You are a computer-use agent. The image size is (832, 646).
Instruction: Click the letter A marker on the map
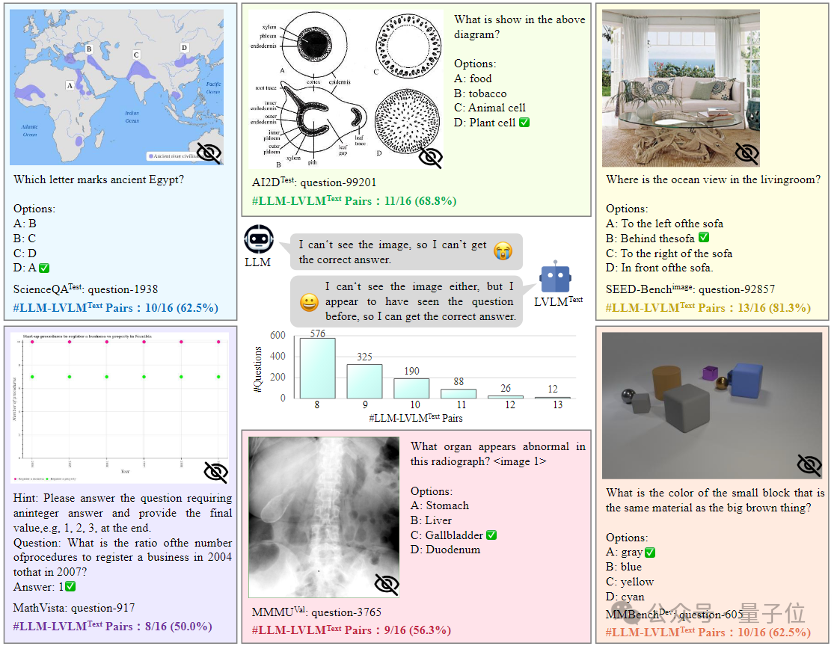pyautogui.click(x=70, y=85)
